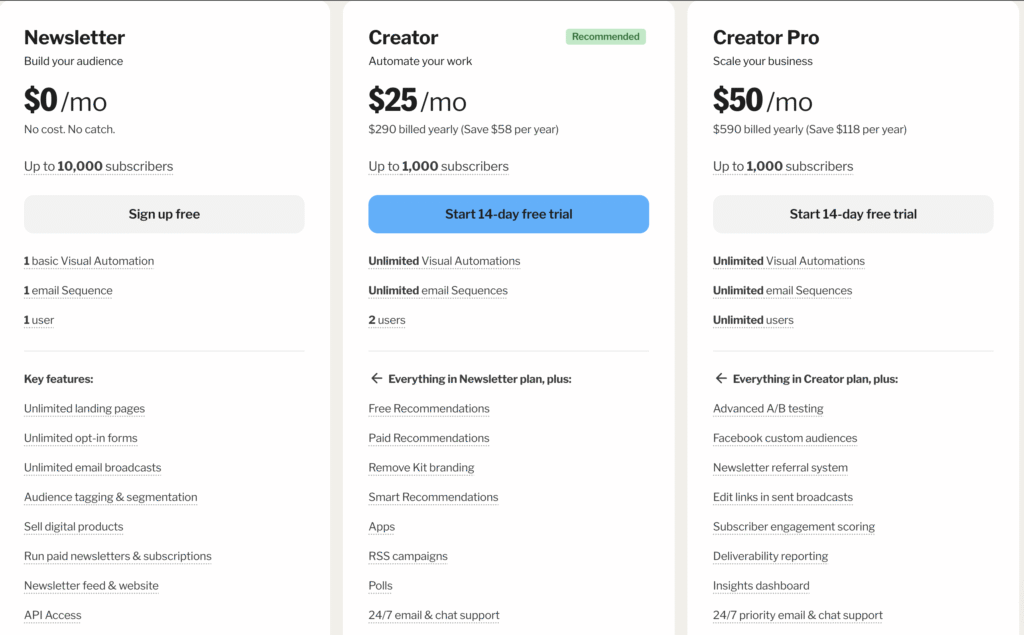Open the Audience tagging & segmentation link
The height and width of the screenshot is (635, 1024).
110,497
